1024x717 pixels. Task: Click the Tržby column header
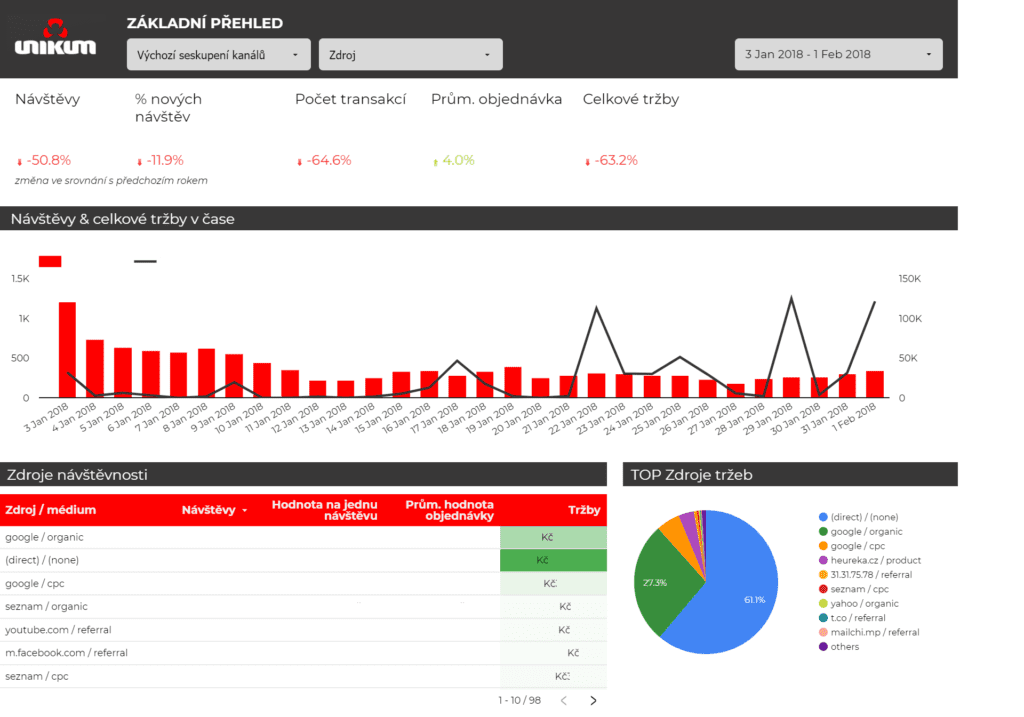pos(584,510)
